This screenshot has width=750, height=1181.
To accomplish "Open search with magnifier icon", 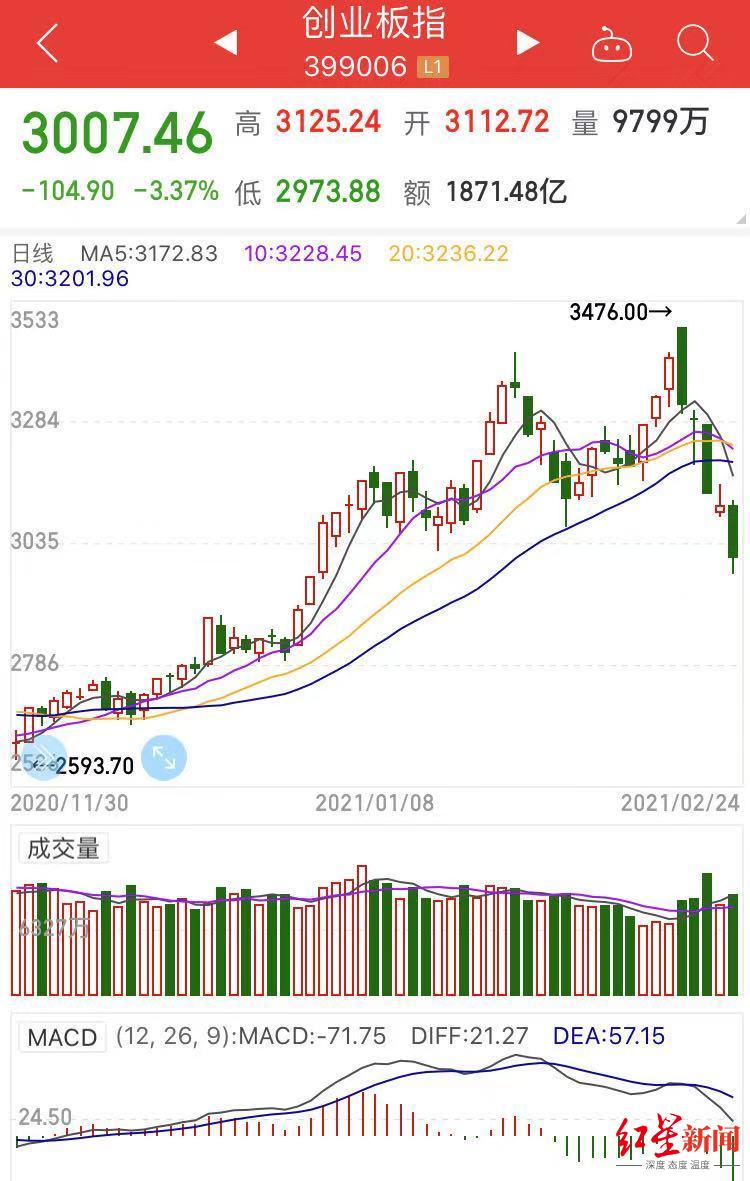I will coord(694,42).
